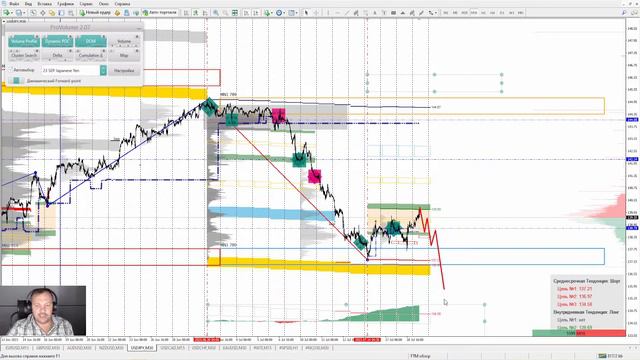
Task: Toggle Cumulative Delta in ProVolume panel
Action: click(x=91, y=55)
